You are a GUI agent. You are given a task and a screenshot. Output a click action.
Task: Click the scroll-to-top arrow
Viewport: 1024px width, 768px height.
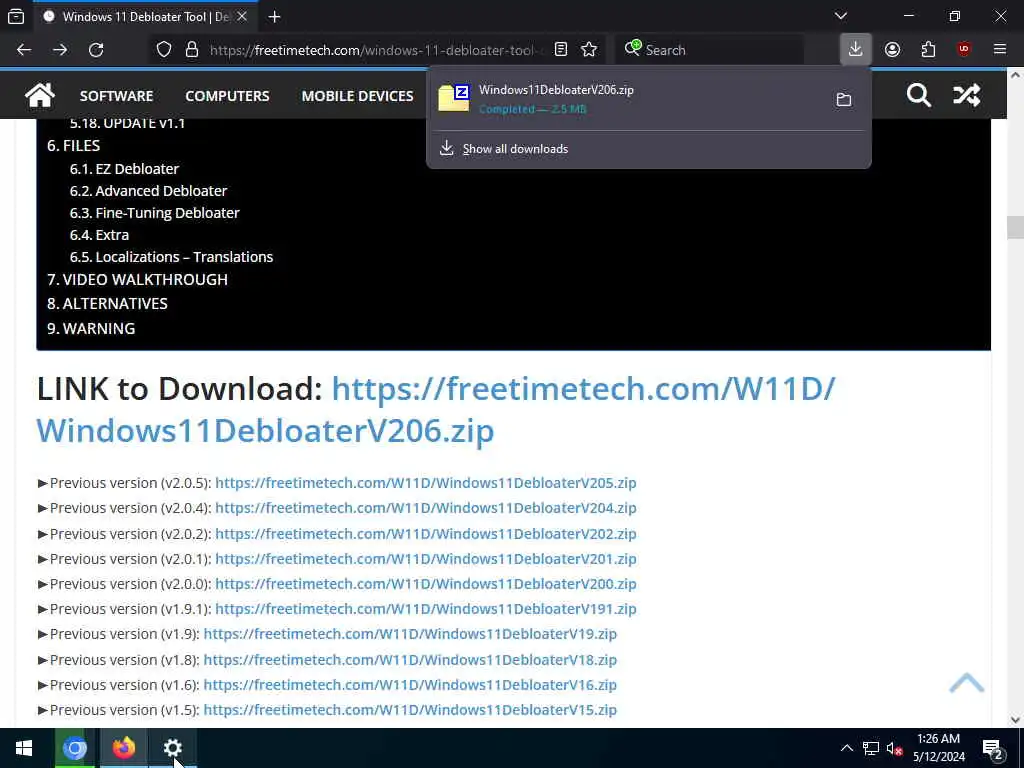[x=967, y=682]
